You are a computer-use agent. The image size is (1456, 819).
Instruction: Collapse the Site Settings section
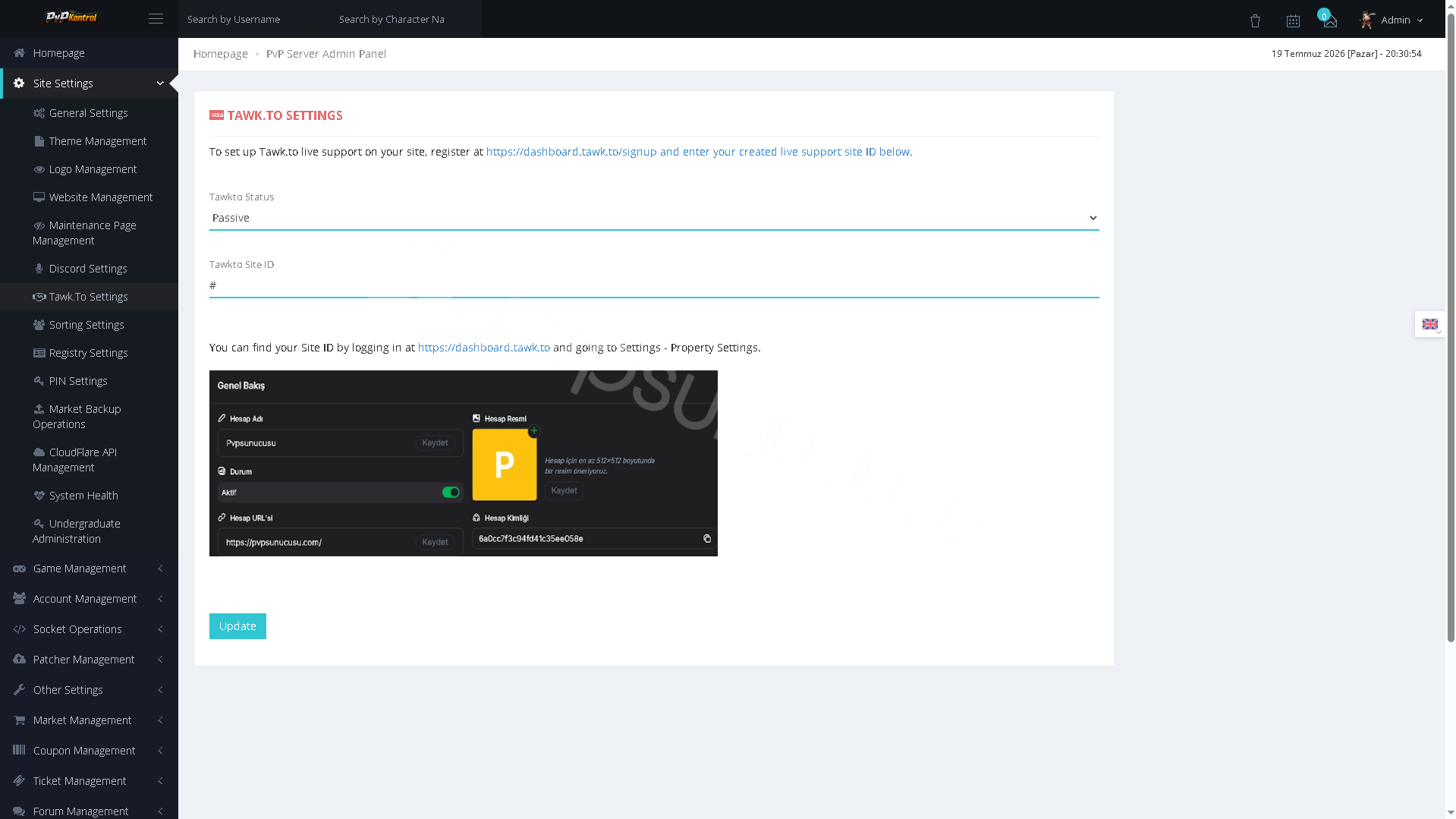[89, 83]
